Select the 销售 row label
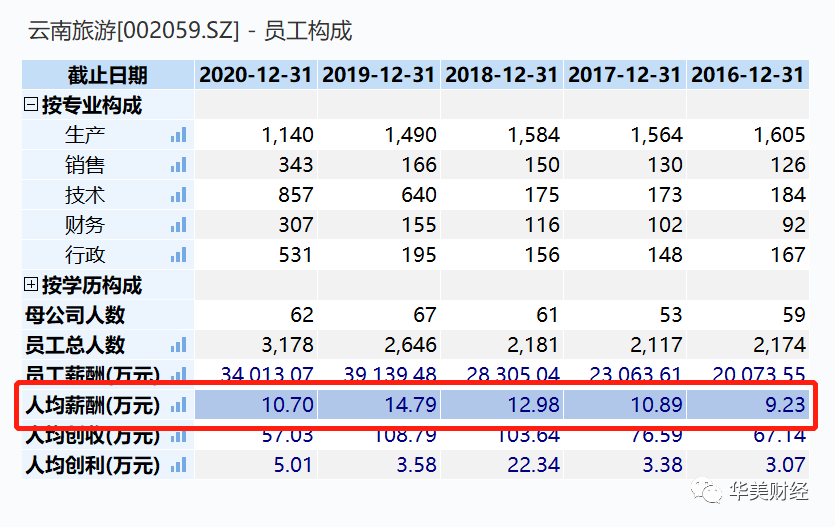The height and width of the screenshot is (527, 835). pyautogui.click(x=85, y=165)
